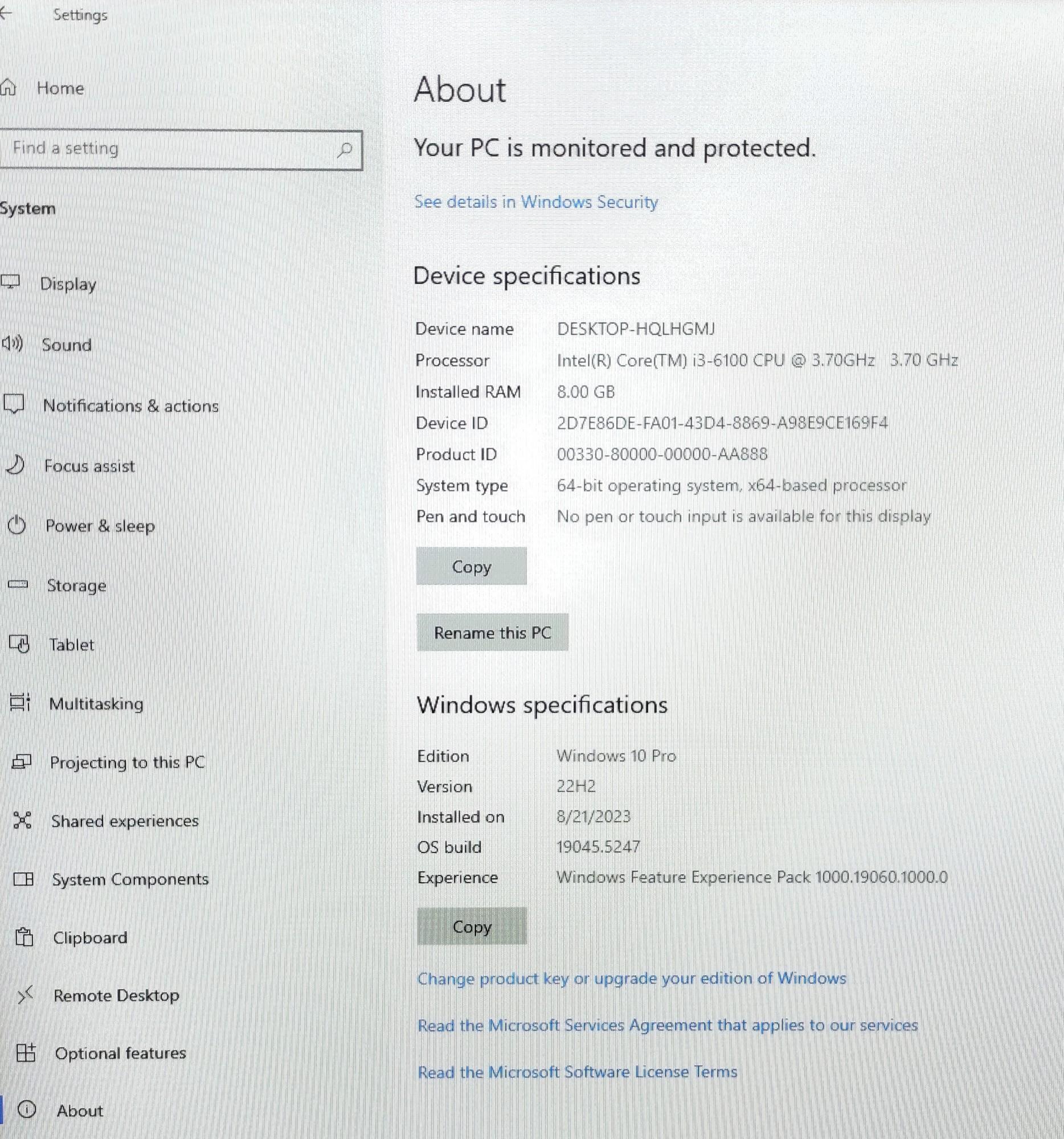Click the version value 22H2
The width and height of the screenshot is (1064, 1139).
click(576, 786)
